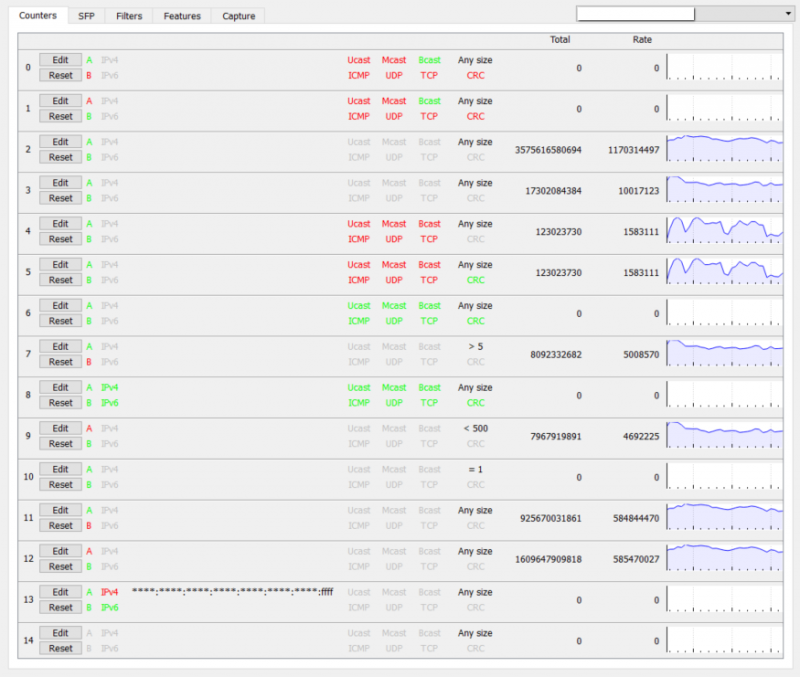This screenshot has width=800, height=677.
Task: Switch to the SFP tab
Action: point(85,16)
